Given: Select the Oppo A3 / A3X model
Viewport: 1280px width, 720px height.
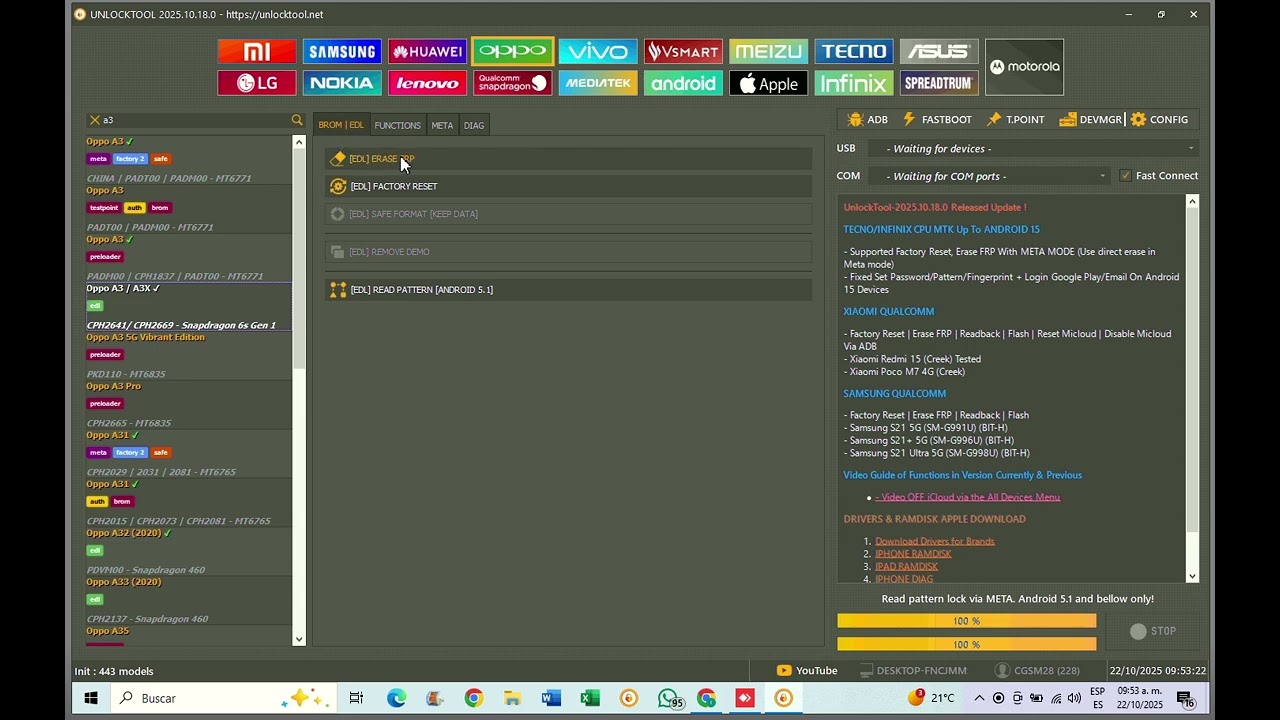Looking at the screenshot, I should [x=188, y=306].
